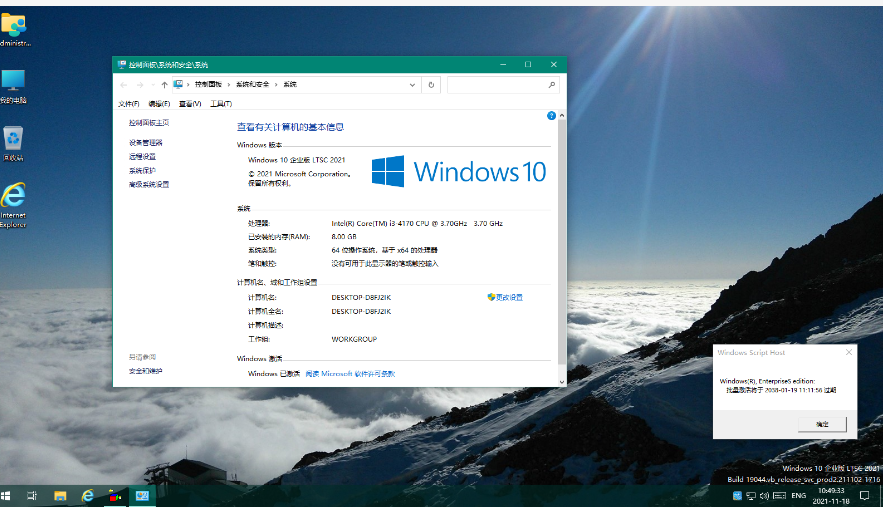Click Task View button on the taskbar
Viewport: 883px width, 509px height.
(x=33, y=495)
